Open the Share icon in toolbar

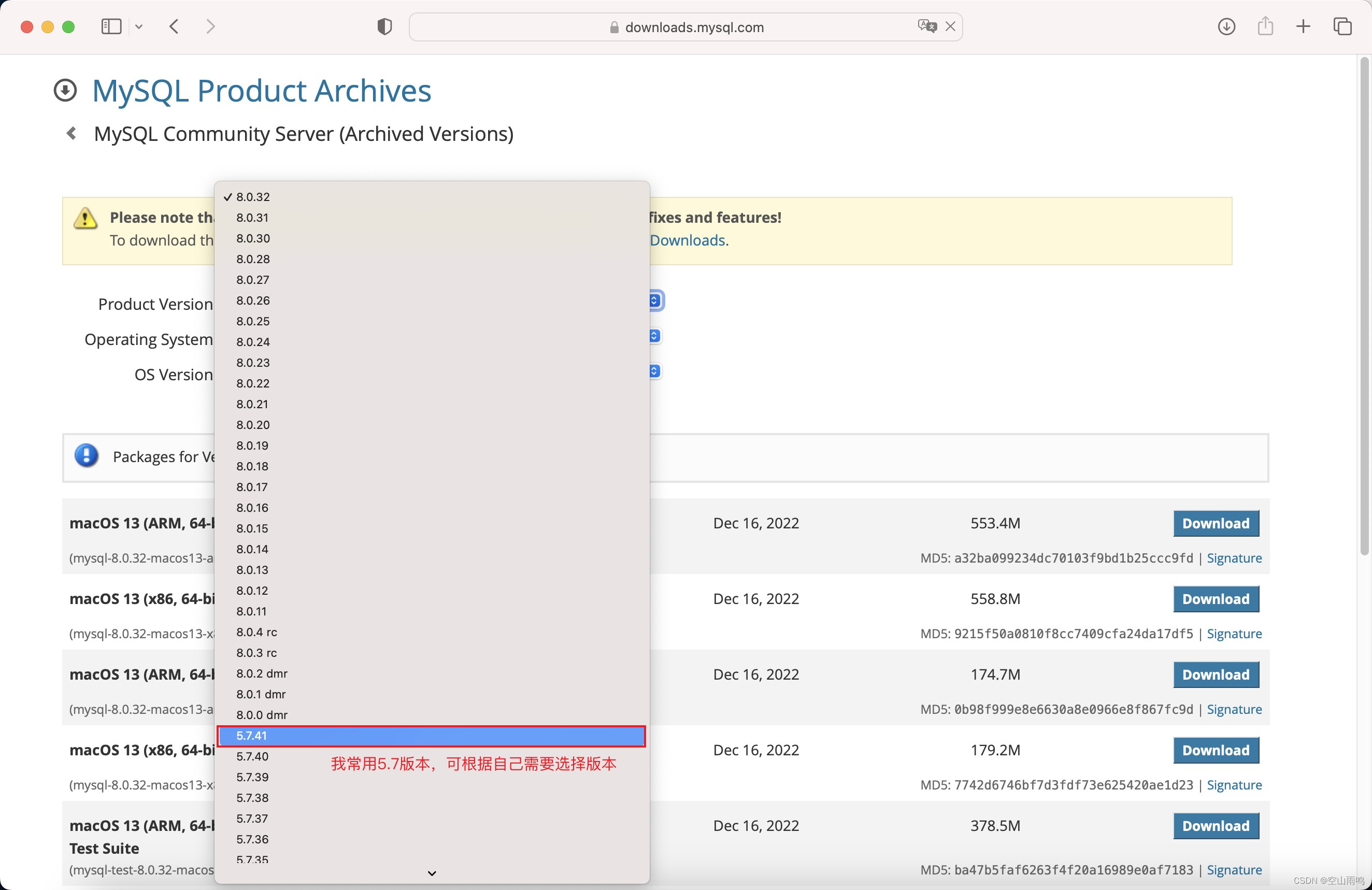(1265, 26)
